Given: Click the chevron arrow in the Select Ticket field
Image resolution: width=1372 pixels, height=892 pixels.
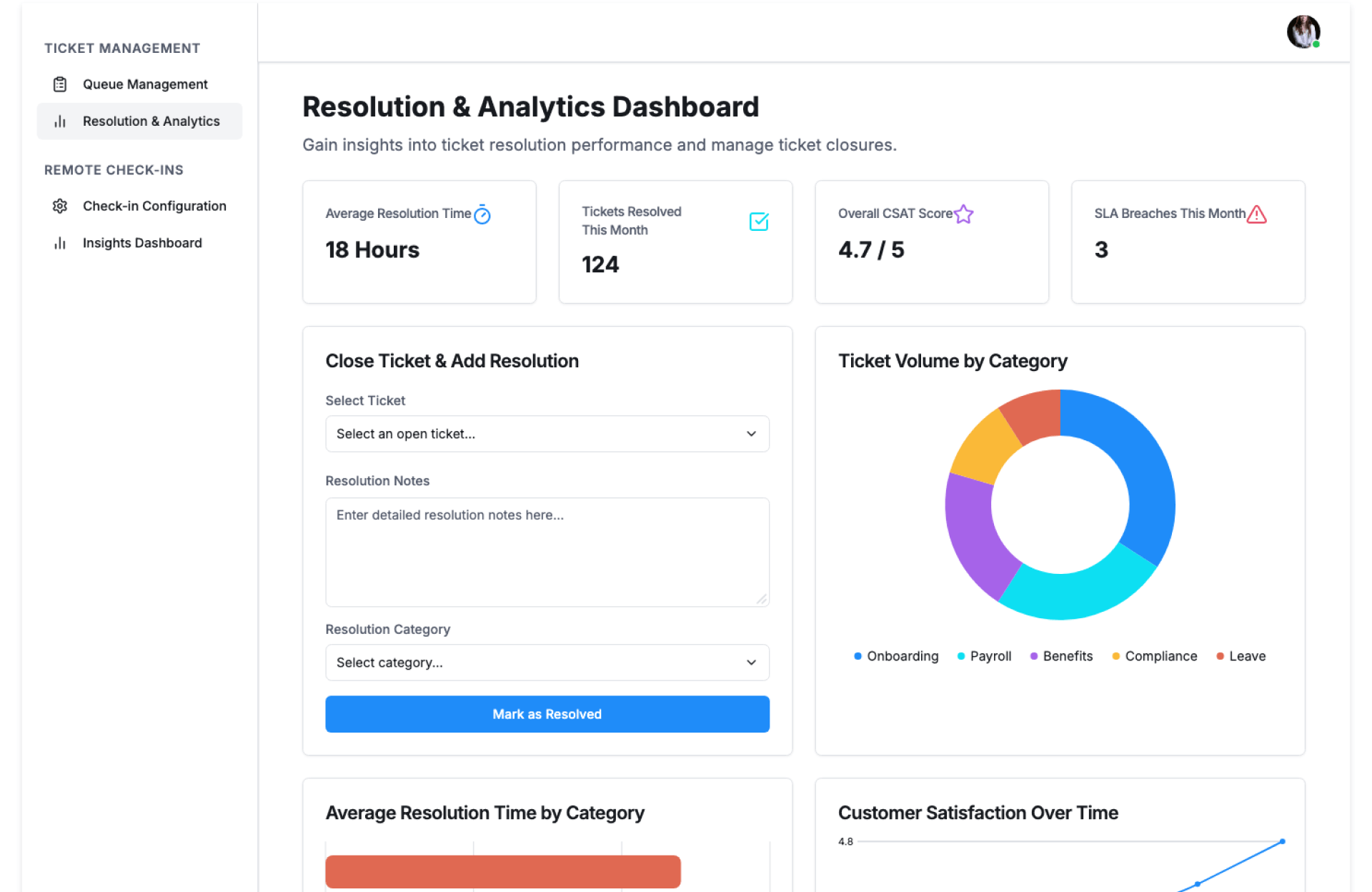Looking at the screenshot, I should click(751, 434).
